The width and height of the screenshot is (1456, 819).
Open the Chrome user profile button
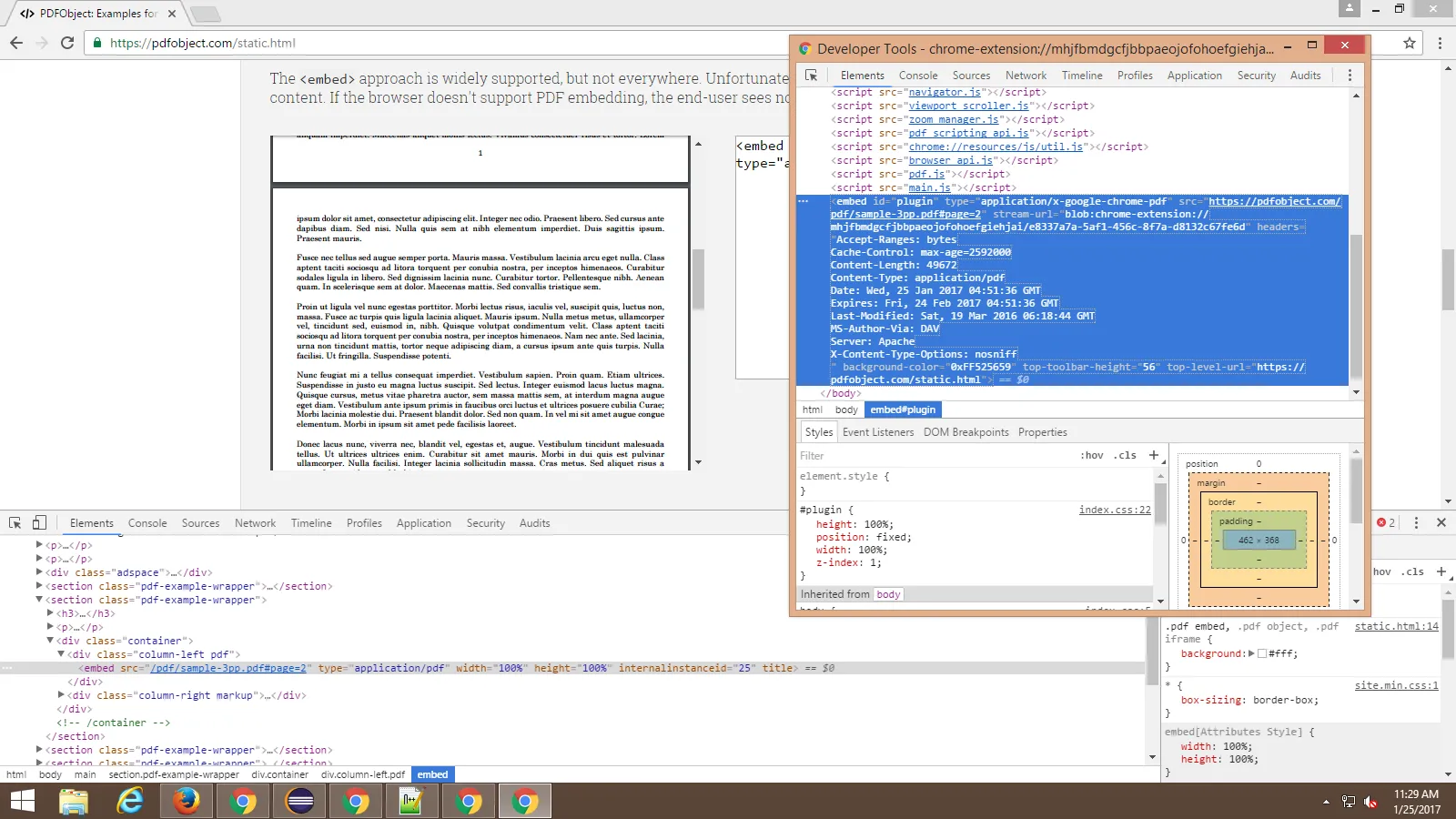pyautogui.click(x=1350, y=8)
